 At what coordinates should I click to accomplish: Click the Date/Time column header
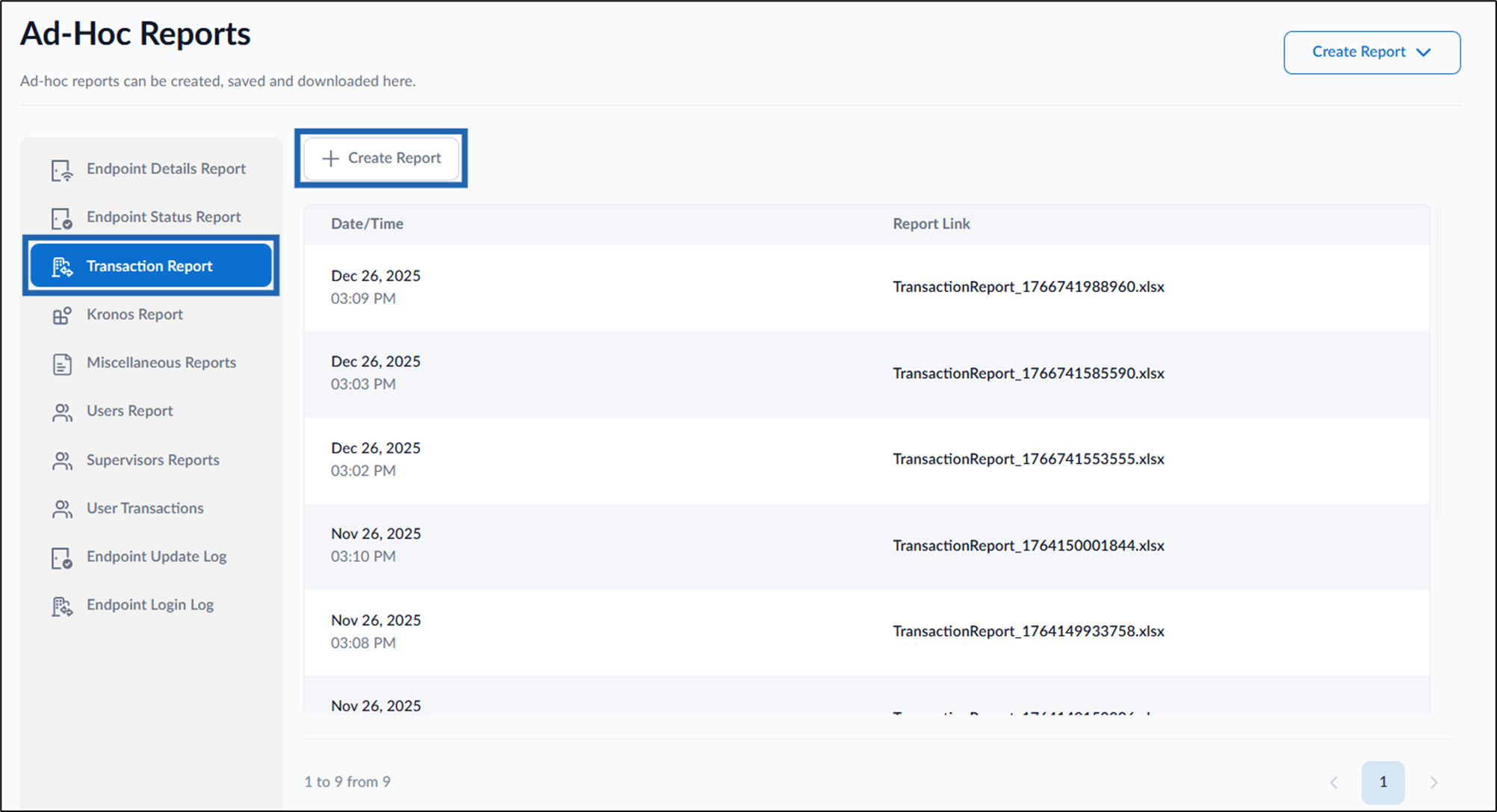click(x=367, y=224)
